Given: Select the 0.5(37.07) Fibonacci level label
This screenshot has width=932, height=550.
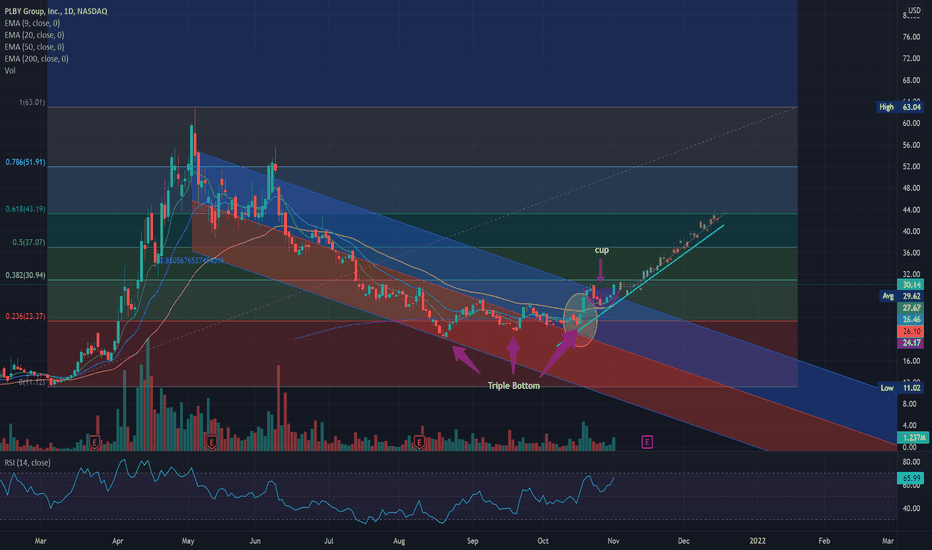Looking at the screenshot, I should click(29, 243).
